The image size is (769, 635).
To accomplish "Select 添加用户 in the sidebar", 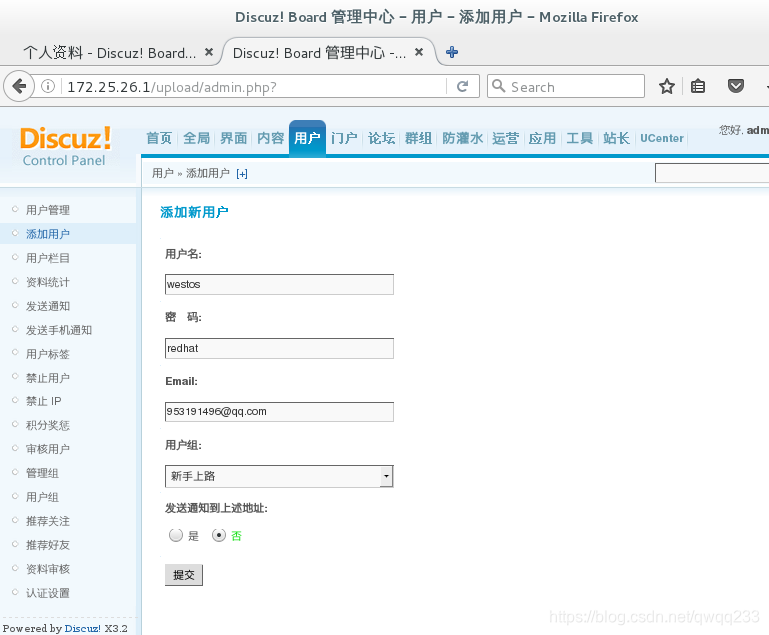I will point(48,234).
